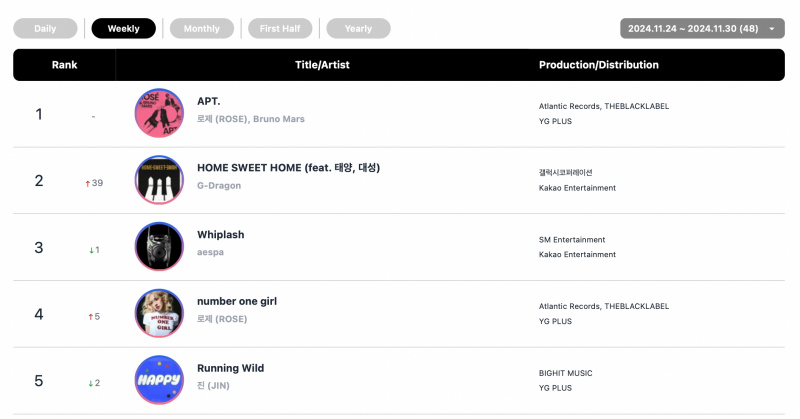Open the Running Wild song title
This screenshot has width=800, height=419.
coord(231,368)
